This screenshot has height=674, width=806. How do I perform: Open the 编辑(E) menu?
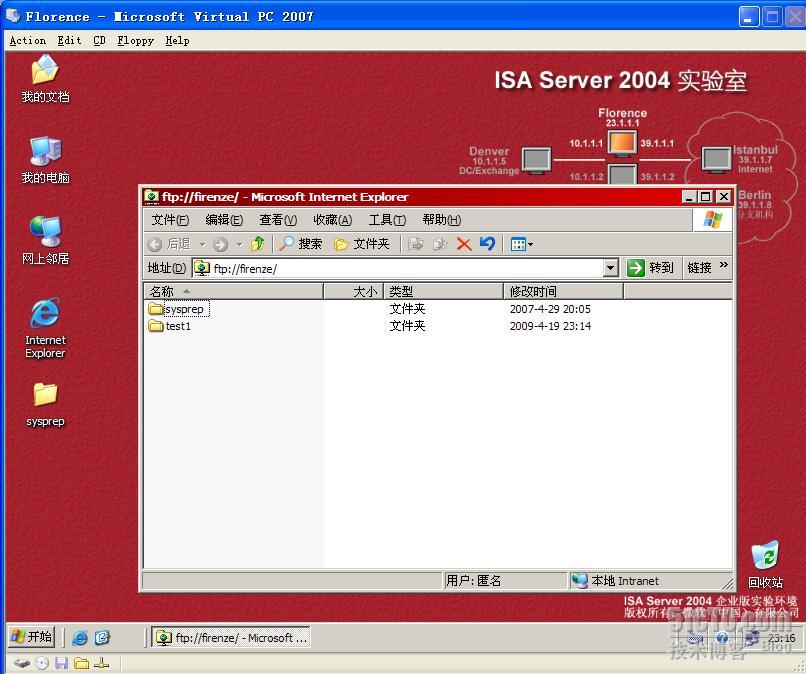coord(224,220)
